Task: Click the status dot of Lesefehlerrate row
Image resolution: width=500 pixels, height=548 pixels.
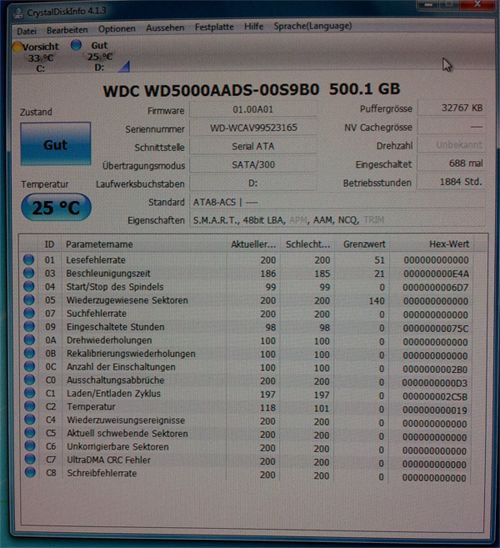Action: tap(29, 260)
